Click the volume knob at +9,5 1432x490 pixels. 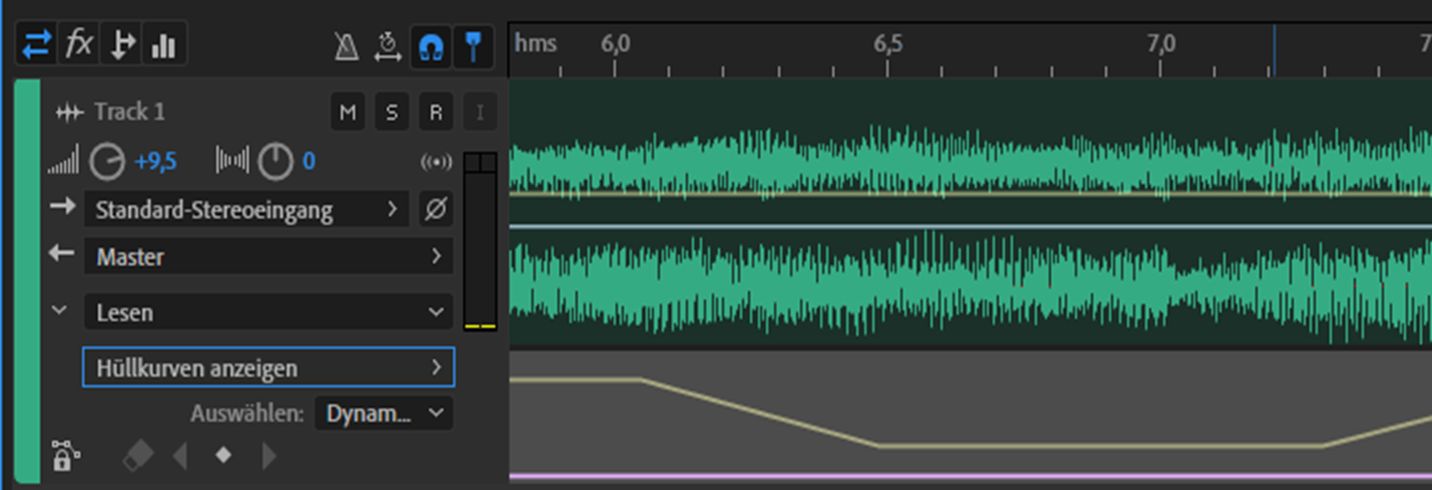pos(107,161)
